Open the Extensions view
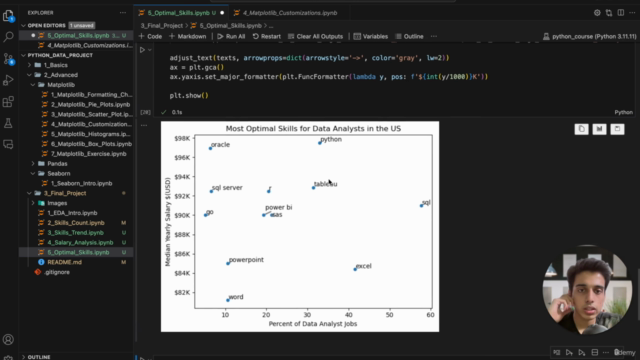 pos(8,102)
